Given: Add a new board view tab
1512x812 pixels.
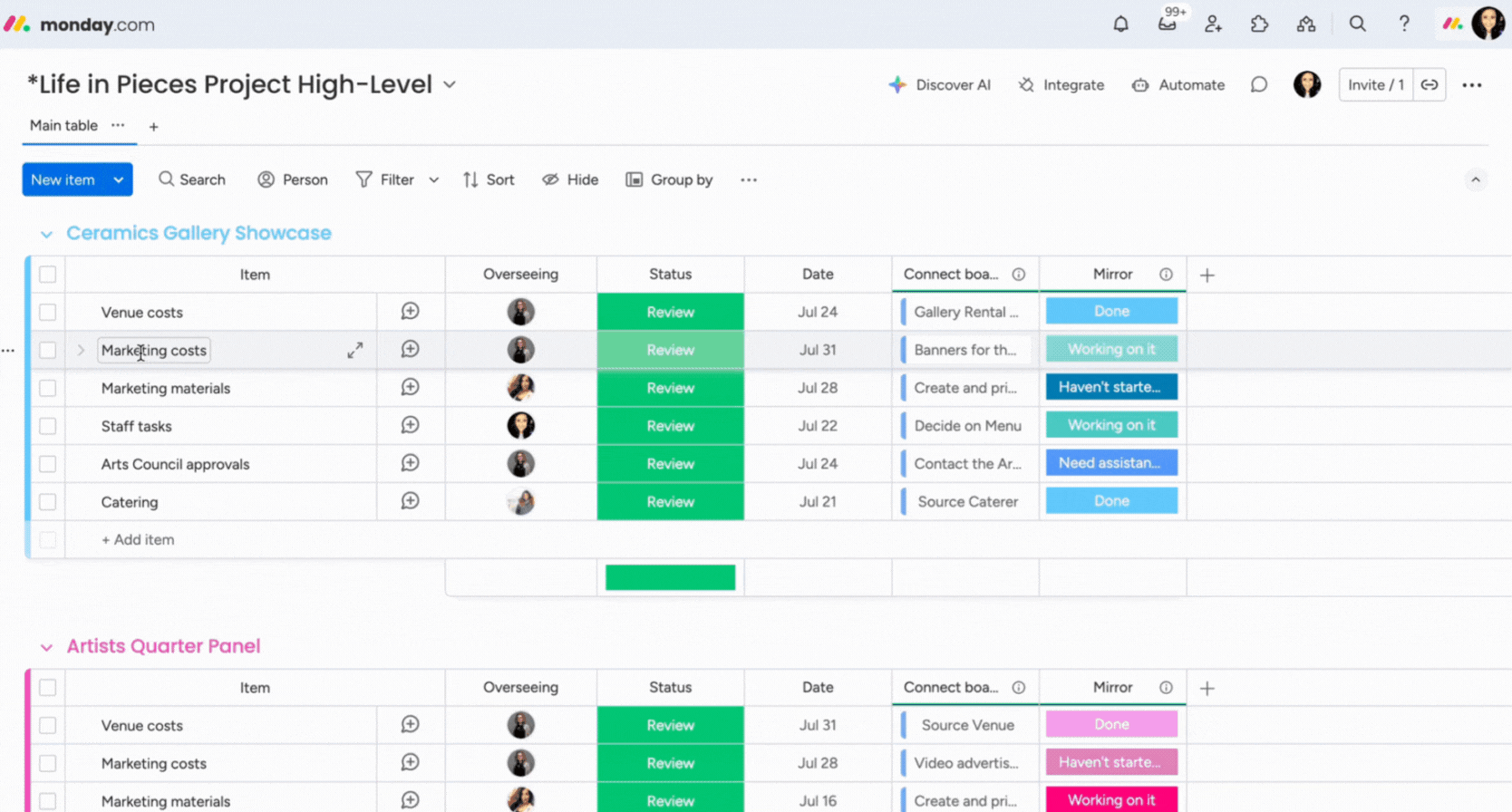Looking at the screenshot, I should point(153,127).
